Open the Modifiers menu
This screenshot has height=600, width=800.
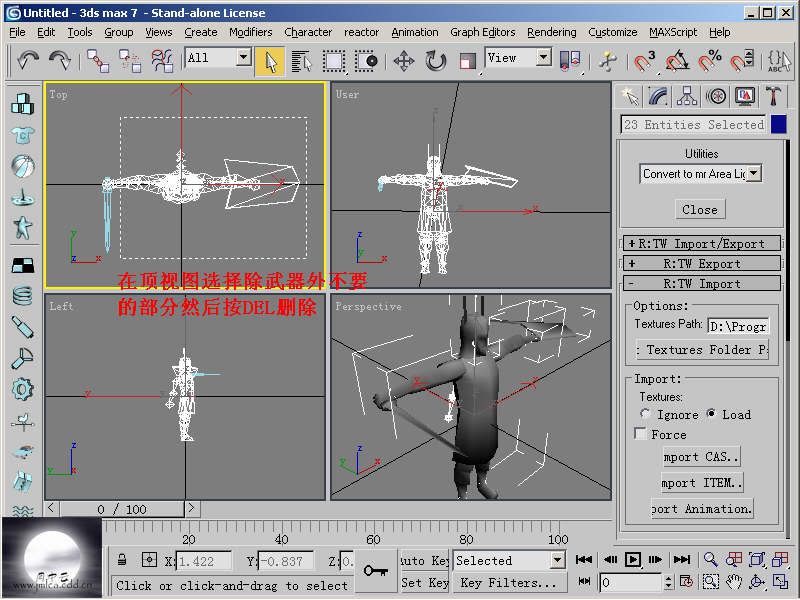tap(250, 32)
